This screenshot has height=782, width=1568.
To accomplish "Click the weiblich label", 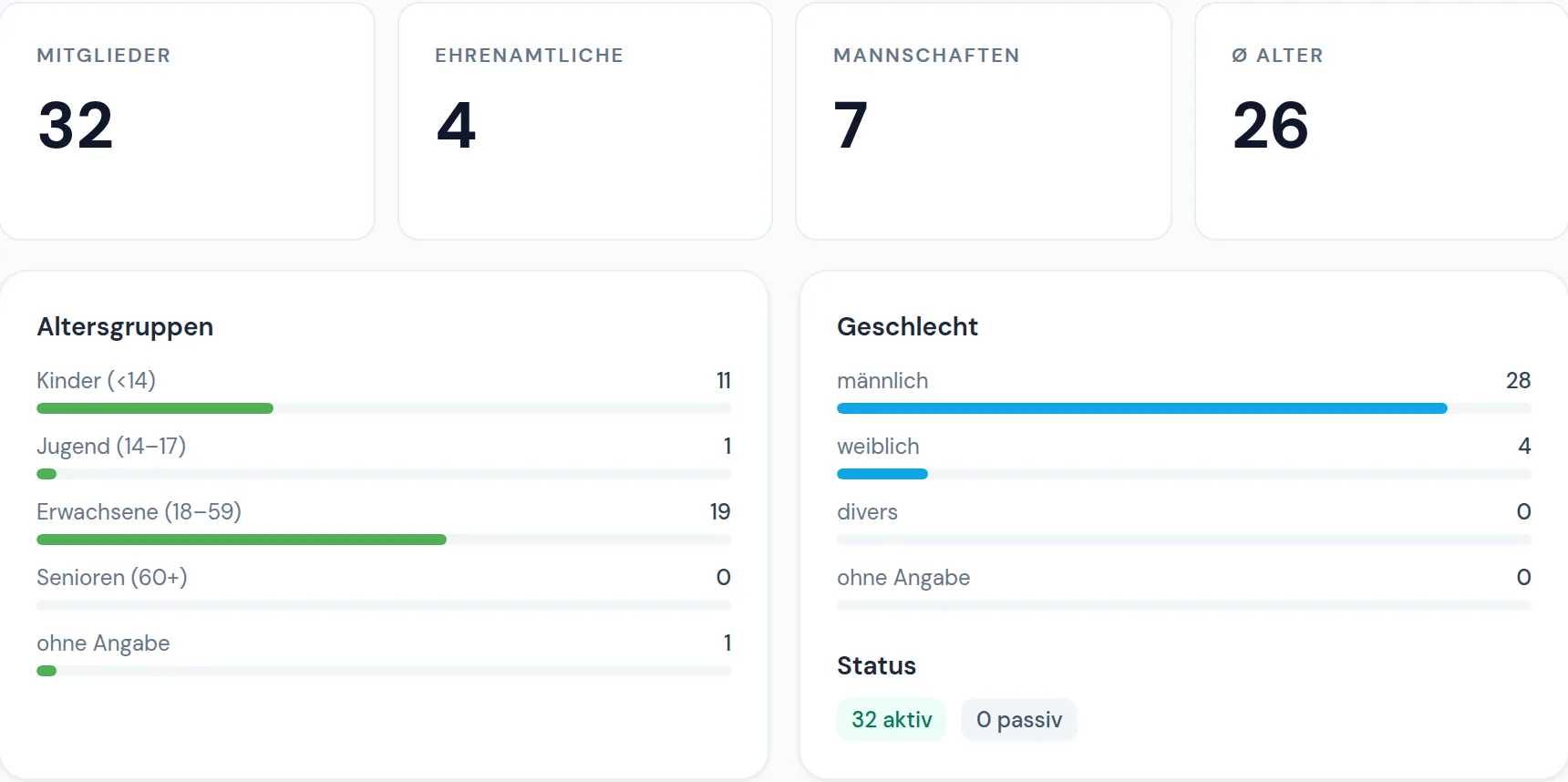I will (878, 446).
